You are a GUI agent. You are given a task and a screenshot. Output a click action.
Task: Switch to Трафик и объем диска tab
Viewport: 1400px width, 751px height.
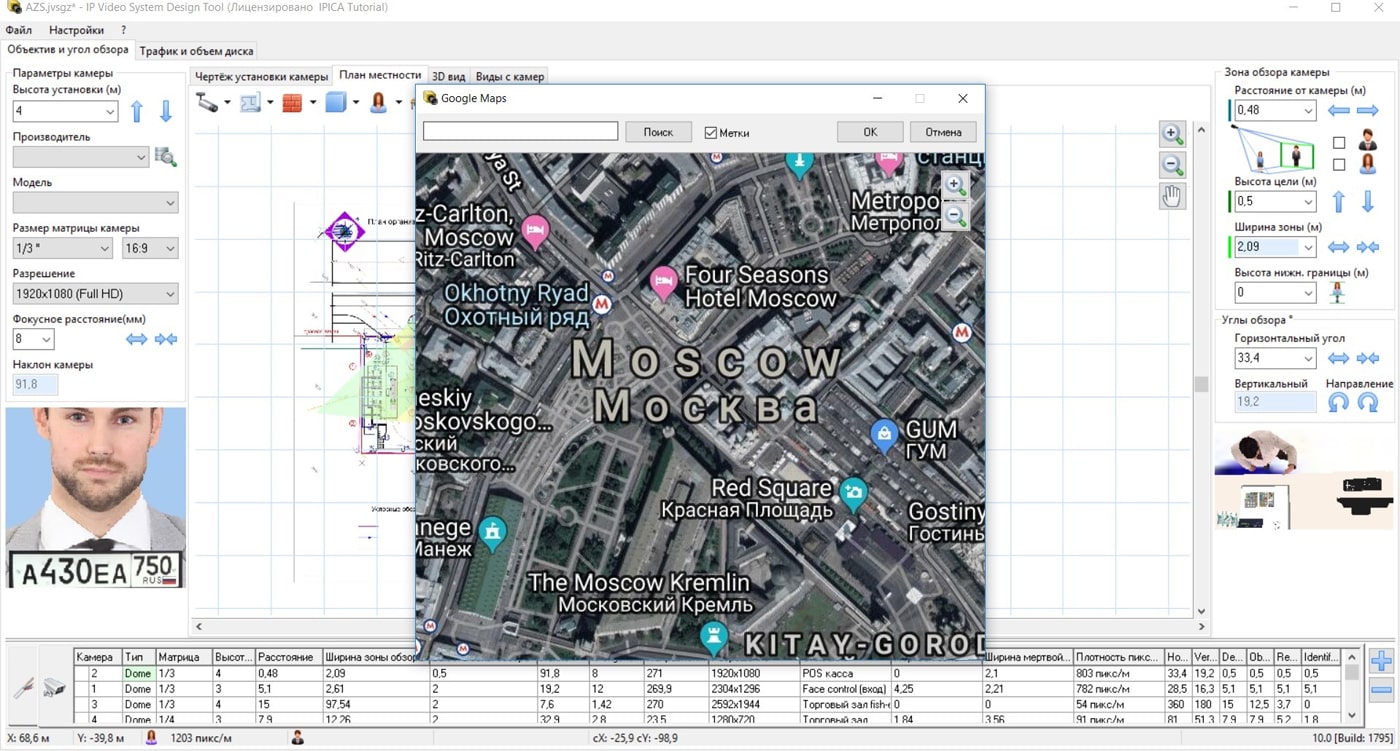pyautogui.click(x=196, y=51)
